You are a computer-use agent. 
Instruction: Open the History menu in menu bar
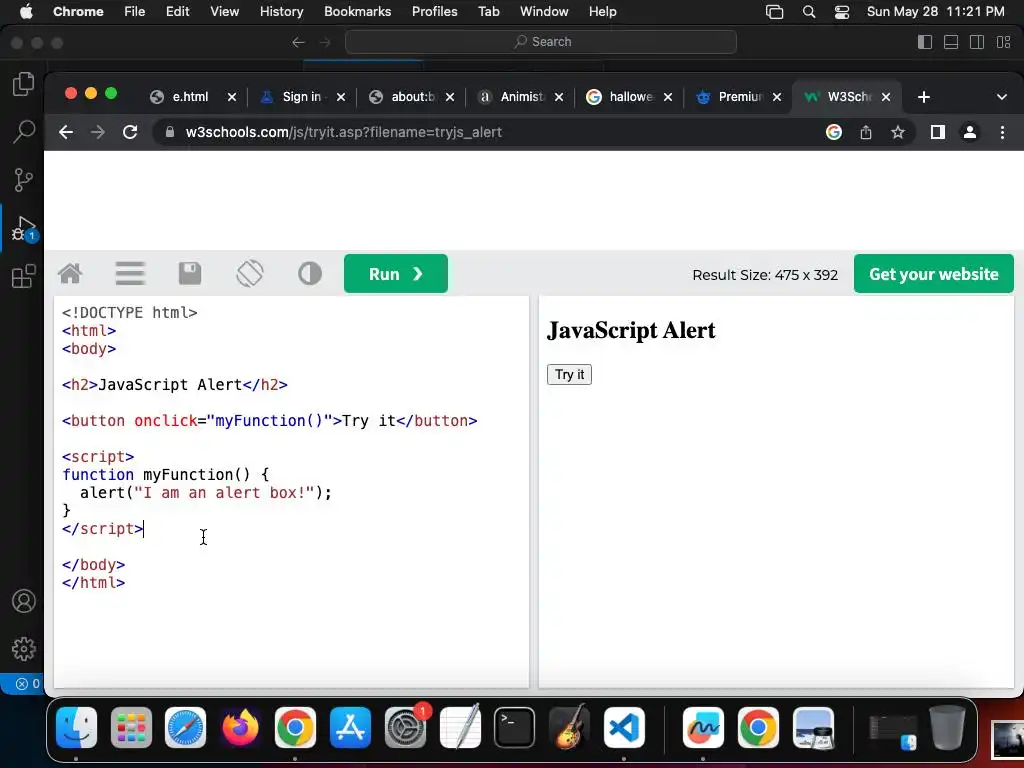281,11
